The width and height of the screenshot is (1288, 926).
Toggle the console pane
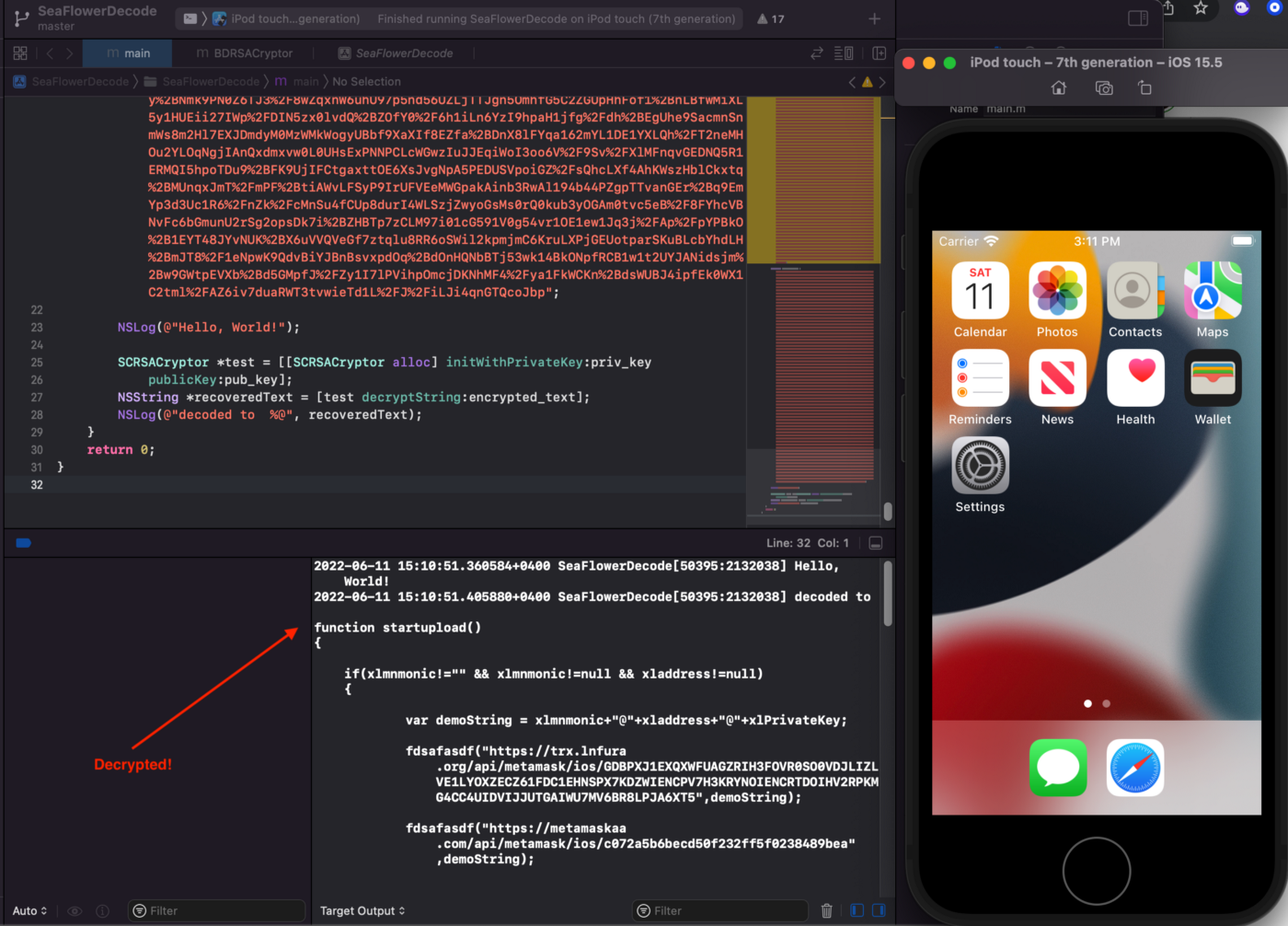point(879,911)
